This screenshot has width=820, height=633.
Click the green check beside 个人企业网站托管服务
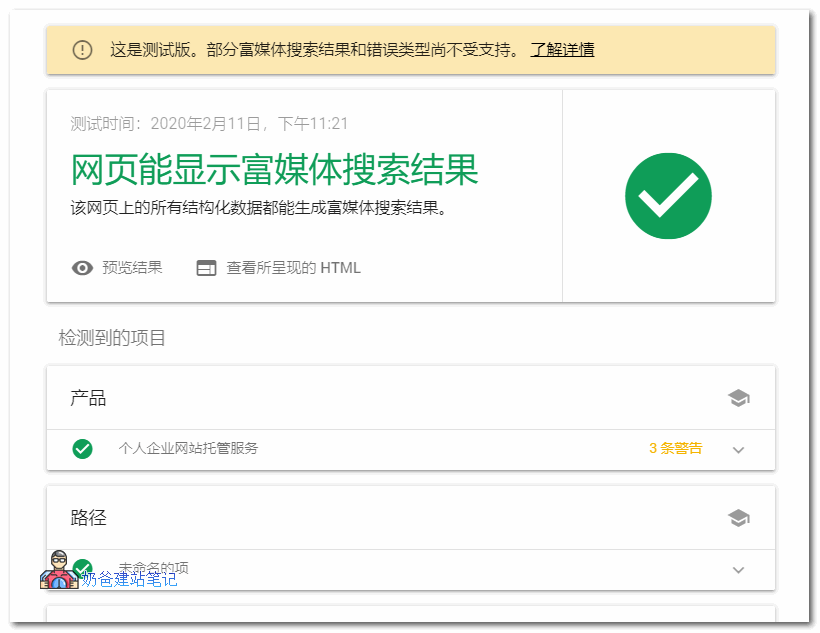pyautogui.click(x=83, y=449)
